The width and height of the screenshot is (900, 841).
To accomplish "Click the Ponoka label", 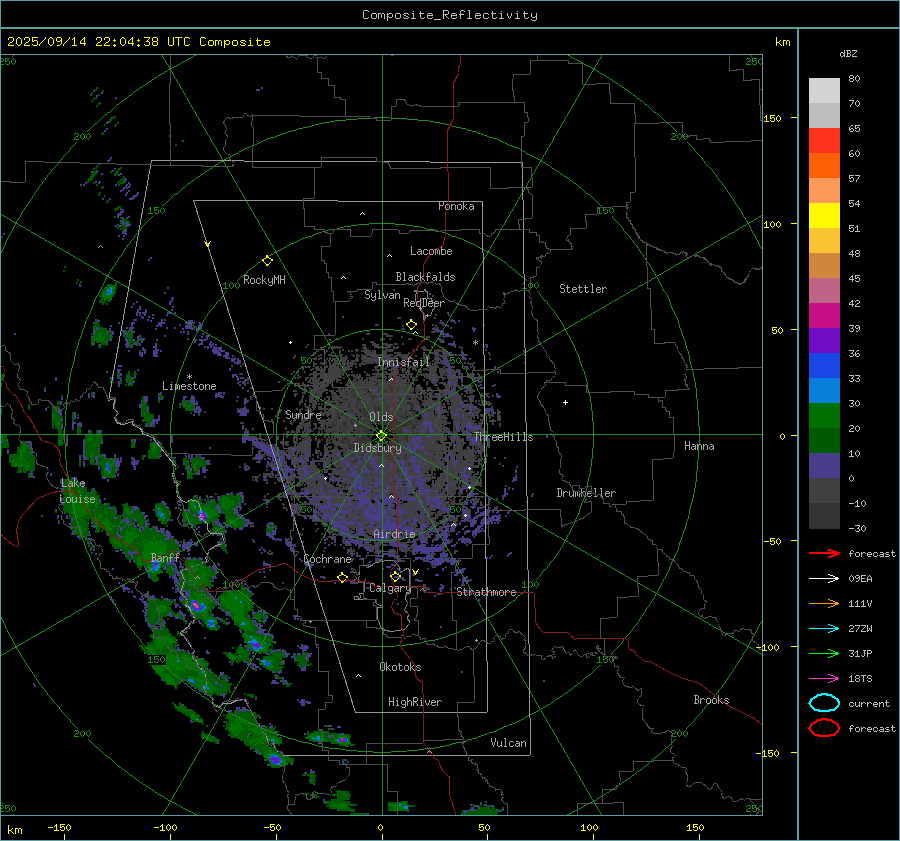I will point(456,206).
